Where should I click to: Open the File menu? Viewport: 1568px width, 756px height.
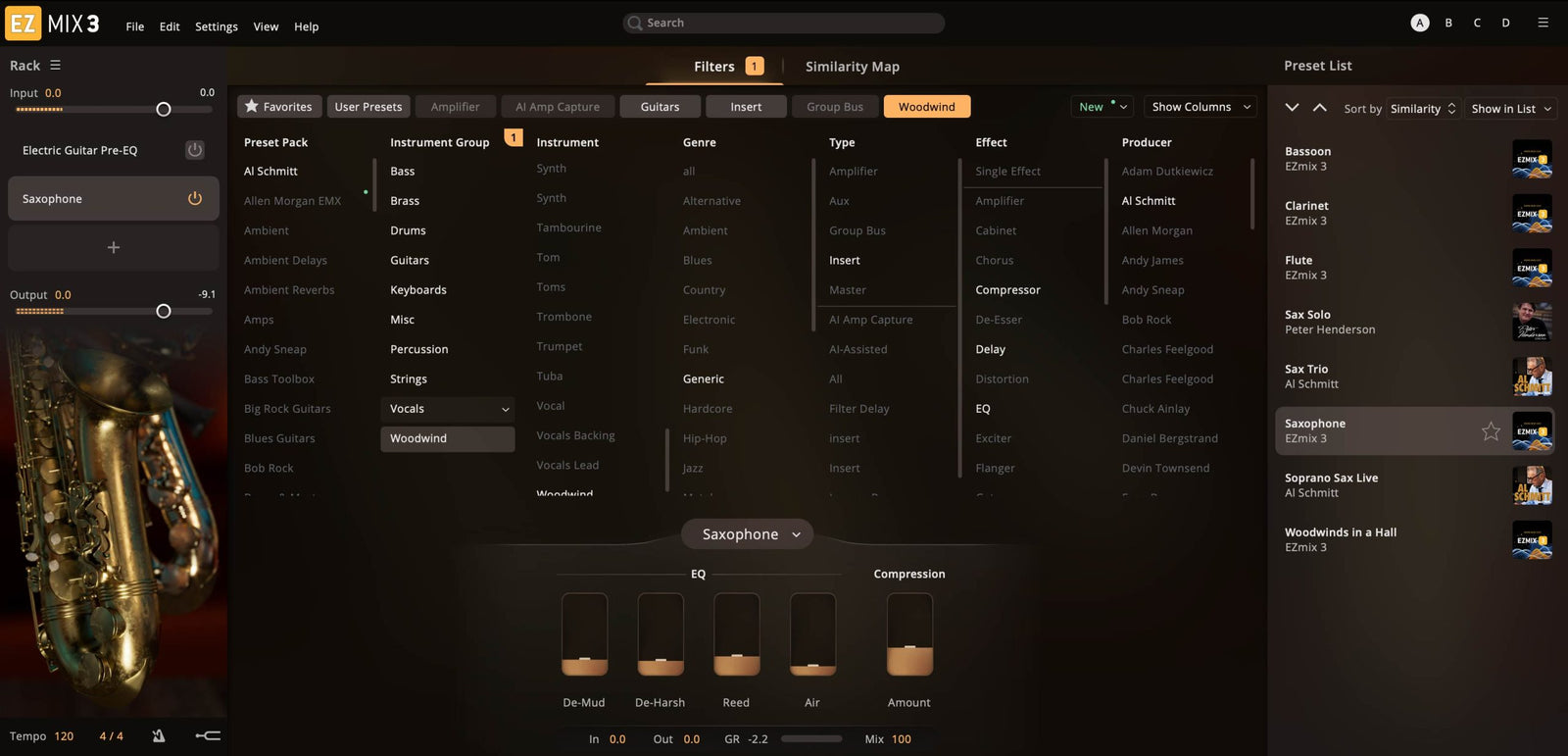135,26
